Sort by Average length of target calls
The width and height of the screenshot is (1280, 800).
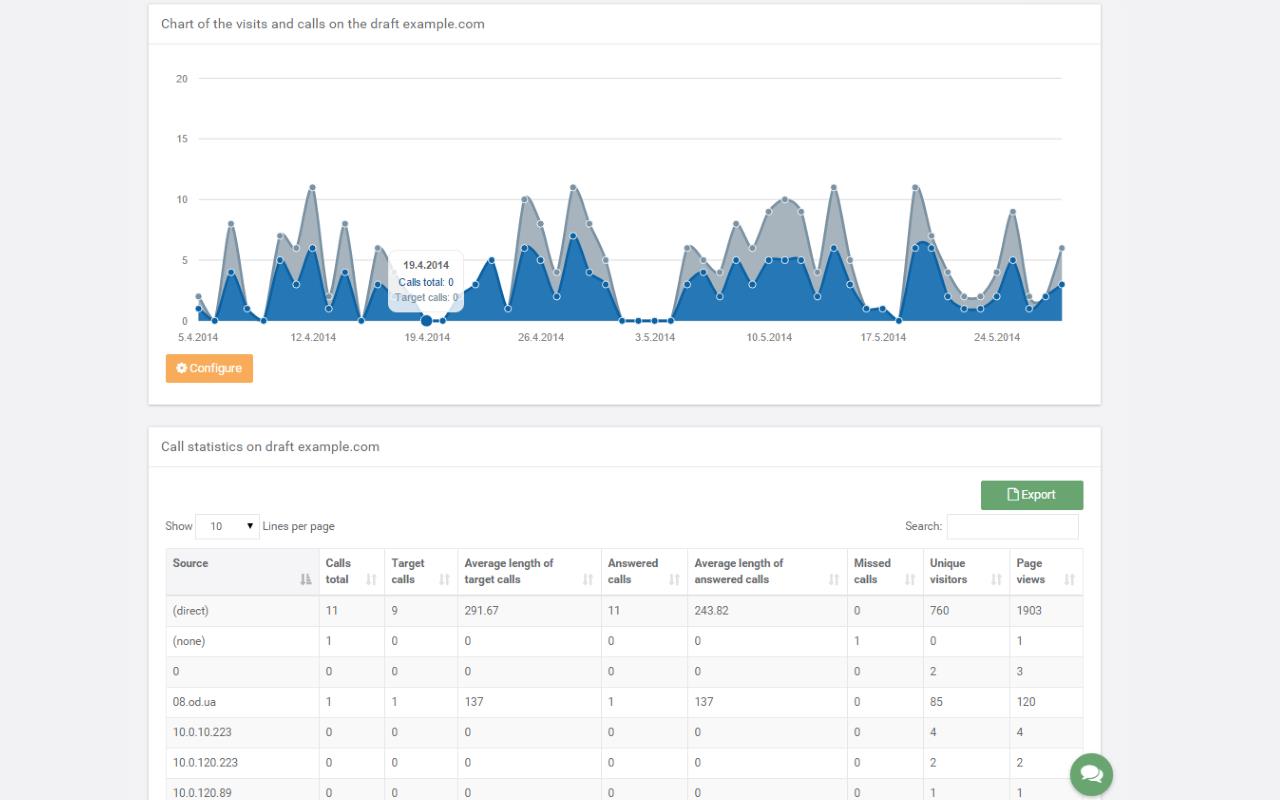coord(588,579)
